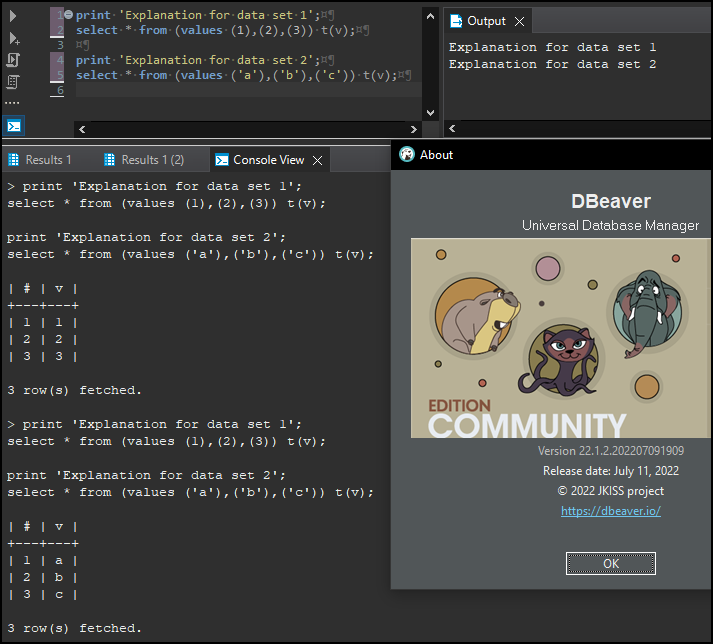
Task: Toggle the console panel icon in sidebar
Action: 14,126
